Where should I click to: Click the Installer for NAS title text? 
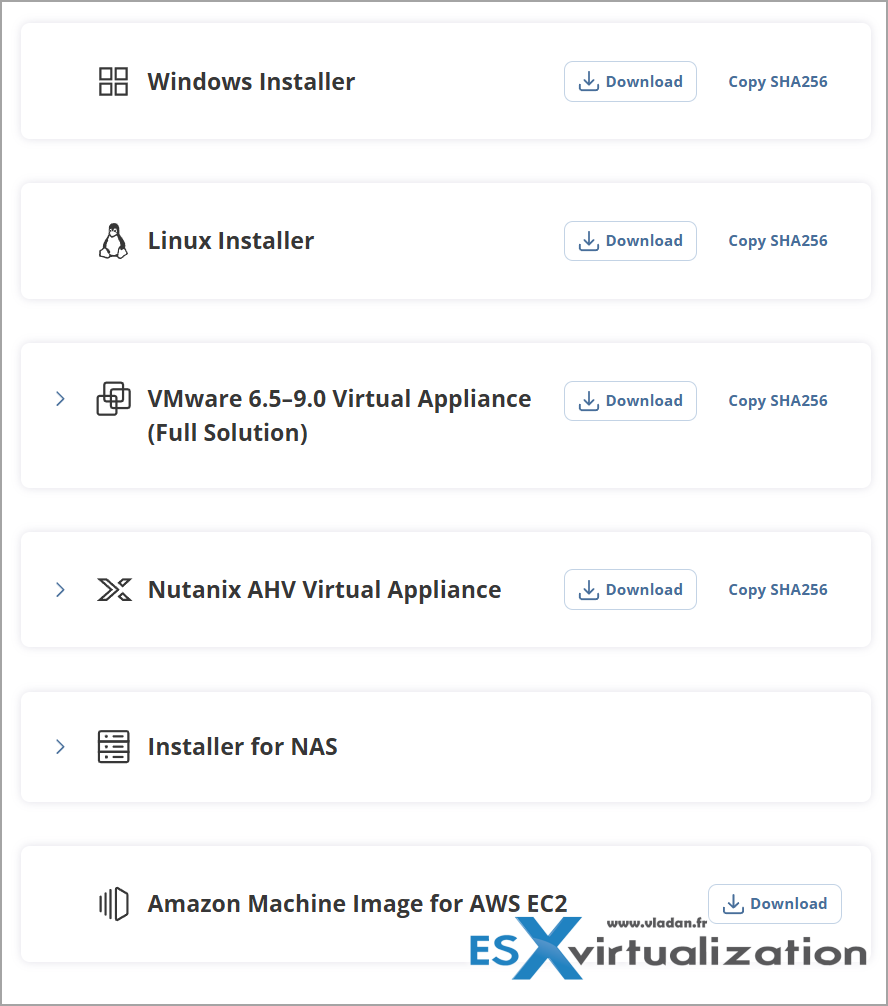[242, 747]
